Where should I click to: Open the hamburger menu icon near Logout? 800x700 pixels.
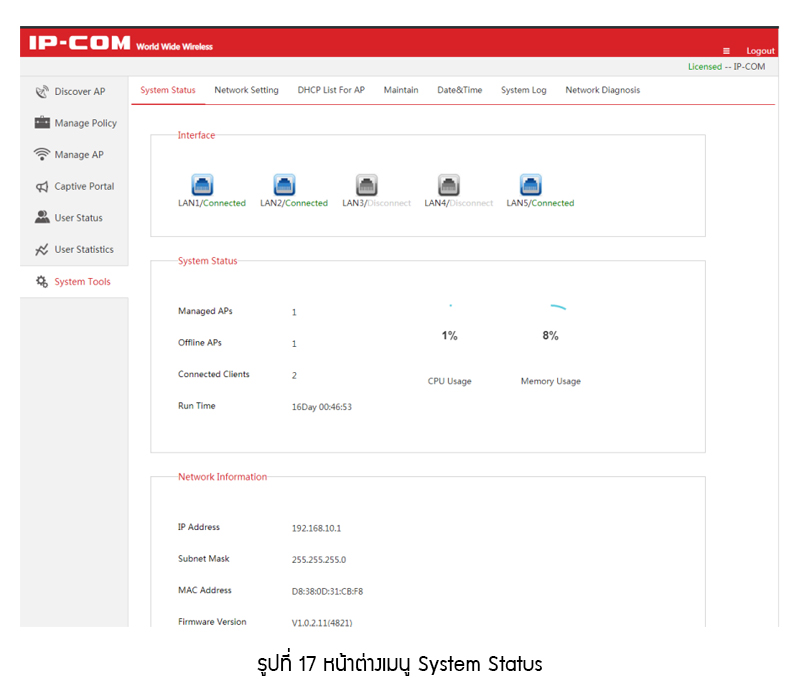click(x=726, y=51)
